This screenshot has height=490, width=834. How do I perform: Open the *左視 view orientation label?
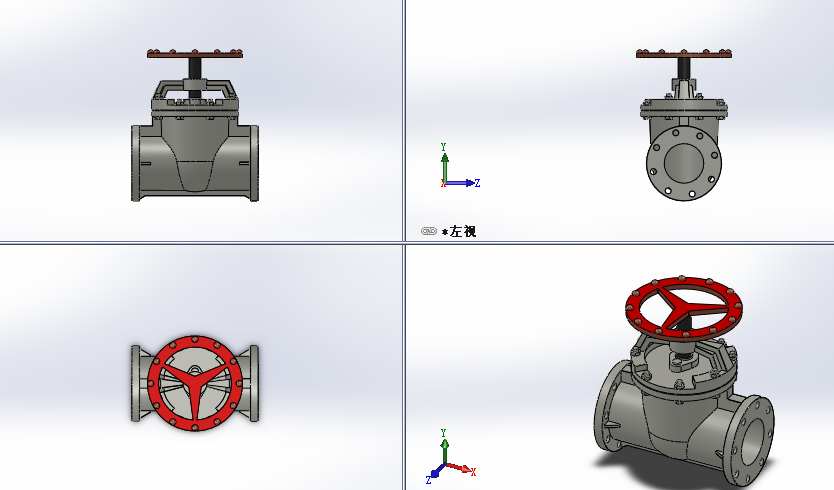(459, 231)
